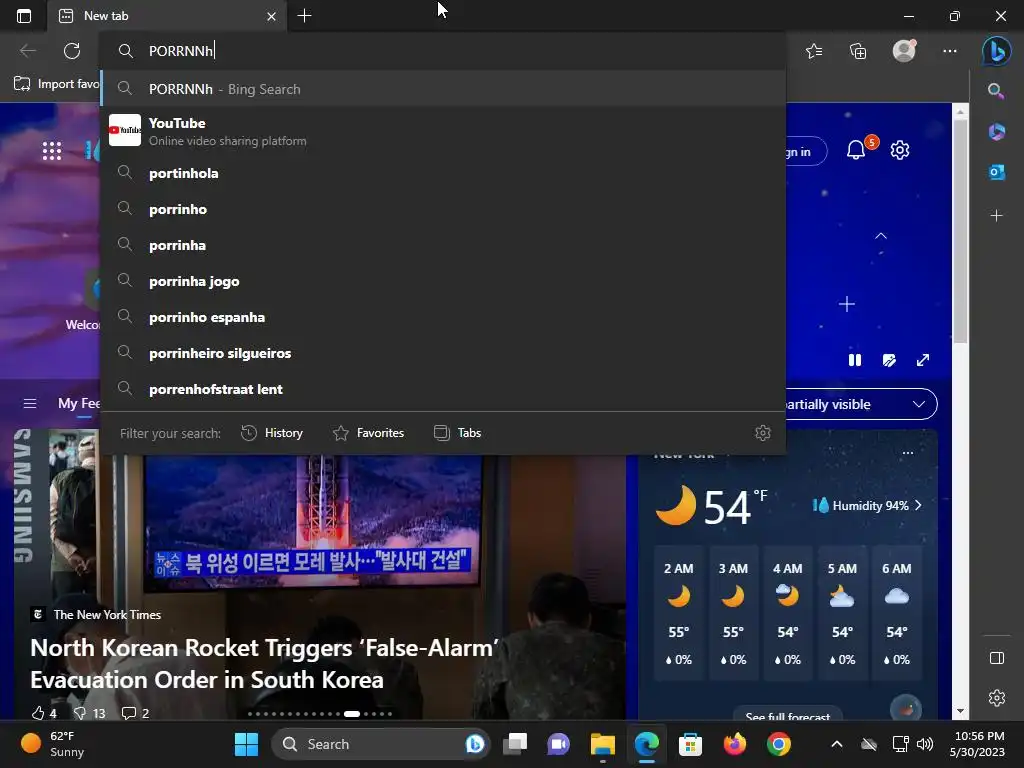Click the 4 AM forecast column
This screenshot has width=1024, height=768.
(788, 613)
